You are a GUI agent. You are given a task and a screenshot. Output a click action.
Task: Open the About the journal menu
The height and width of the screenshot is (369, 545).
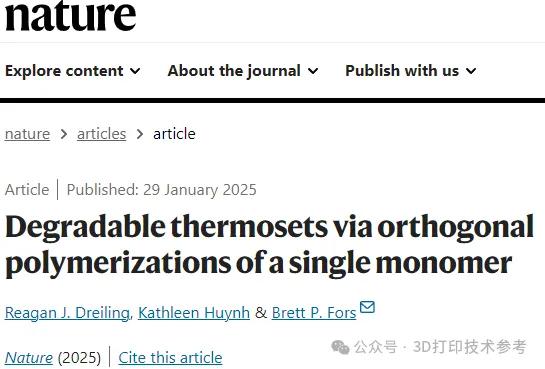coord(243,71)
